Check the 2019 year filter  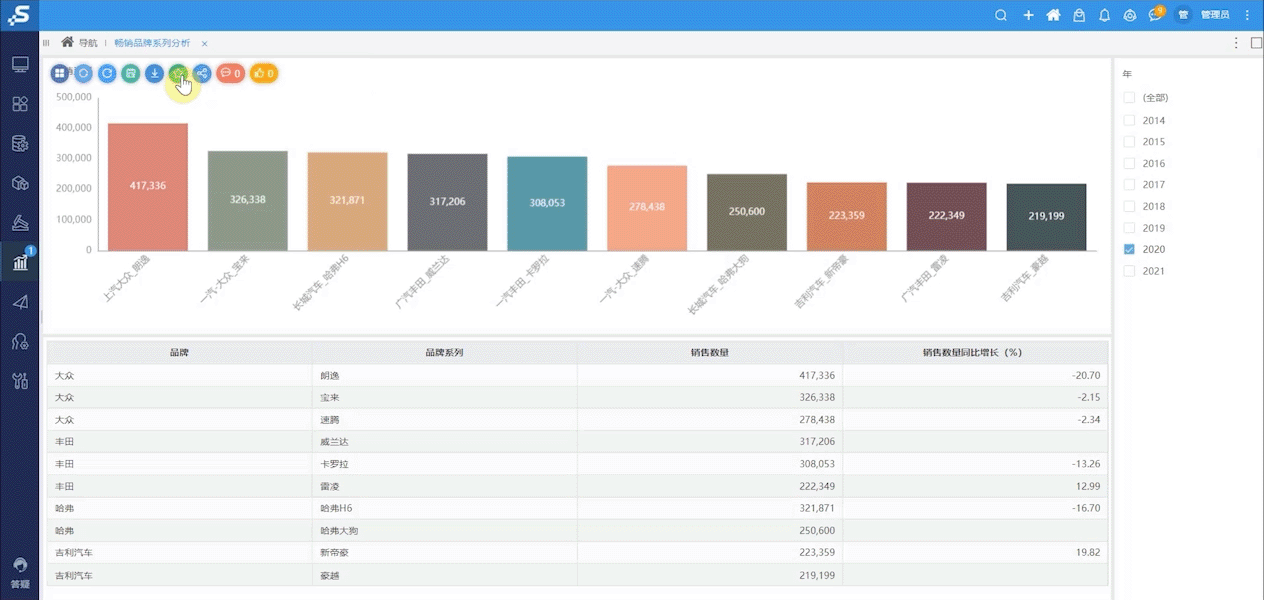point(1129,228)
